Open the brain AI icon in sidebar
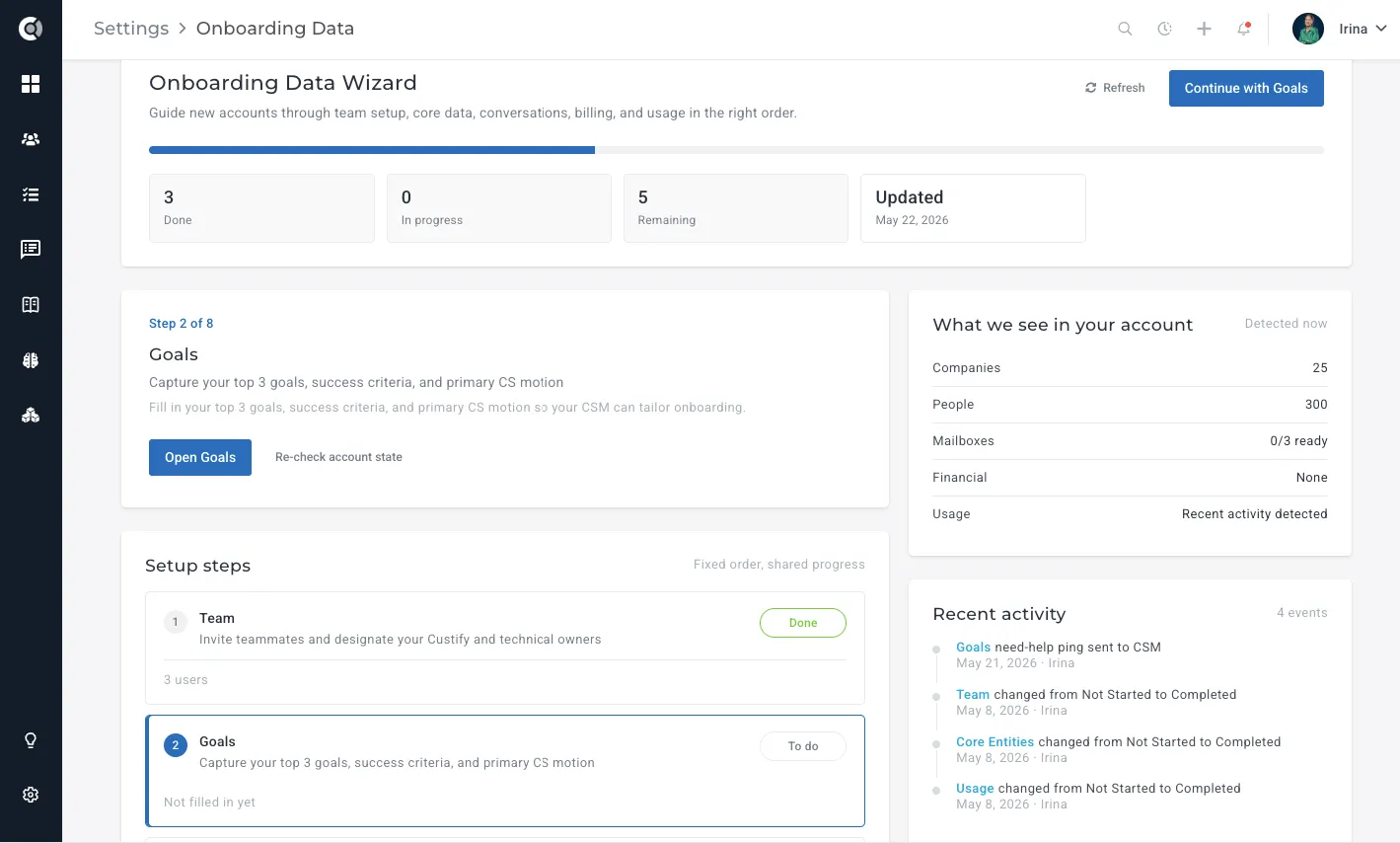The width and height of the screenshot is (1400, 843). click(31, 360)
